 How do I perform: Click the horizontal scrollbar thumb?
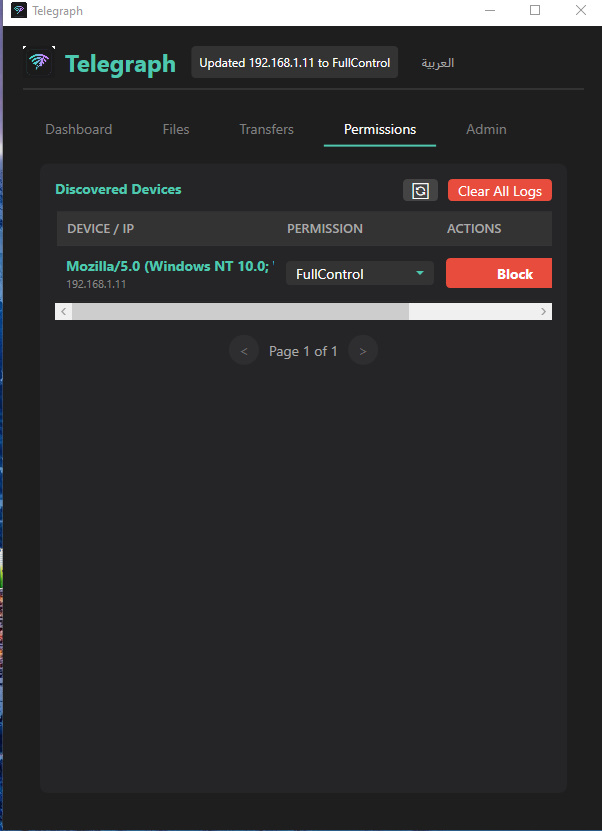point(240,312)
